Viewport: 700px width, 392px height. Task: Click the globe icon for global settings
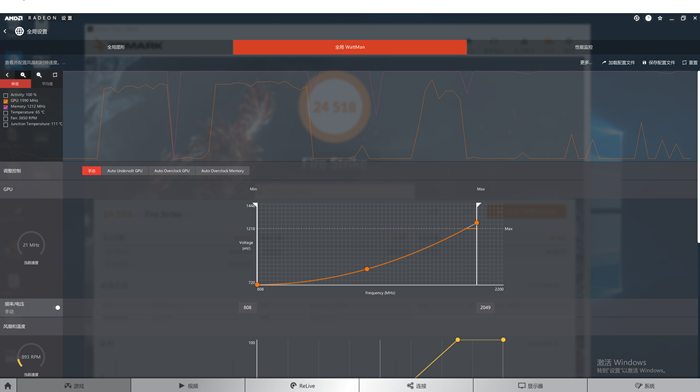(x=19, y=31)
